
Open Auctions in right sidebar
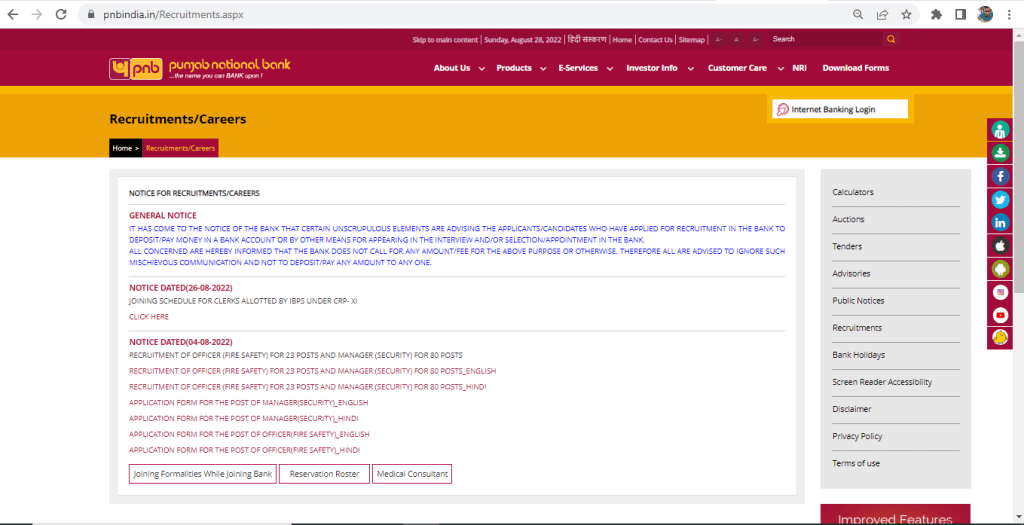[x=848, y=219]
